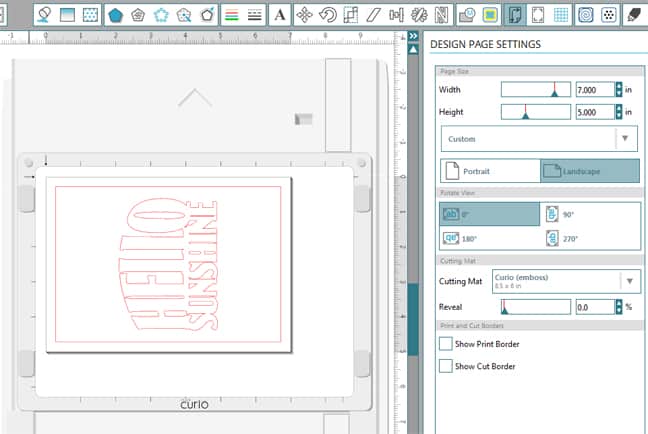Screen dimensions: 648x434
Task: Click the spiral icon in the toolbar
Action: pos(586,15)
